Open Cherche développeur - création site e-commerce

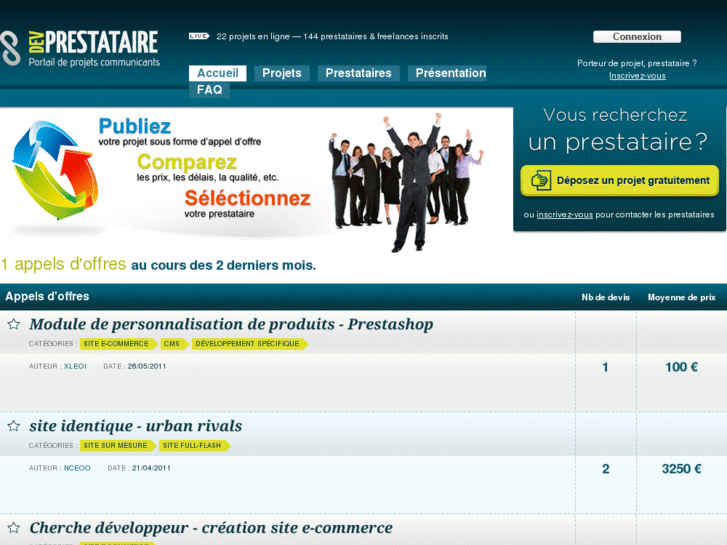point(211,528)
